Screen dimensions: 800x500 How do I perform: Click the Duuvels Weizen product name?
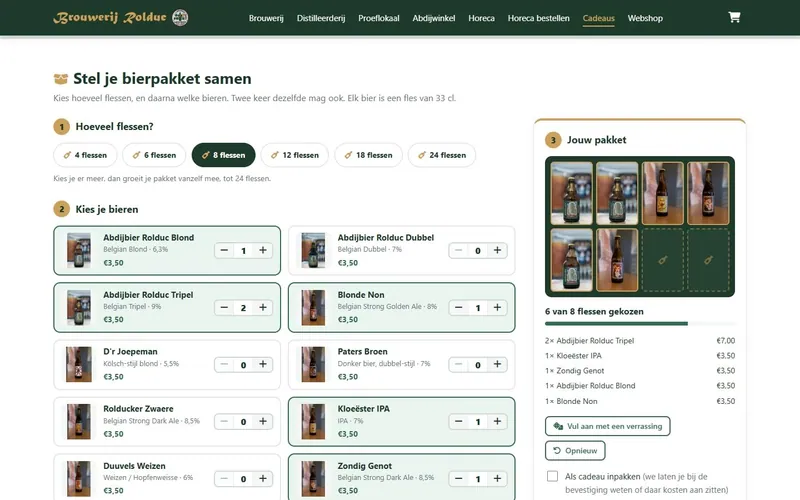[134, 466]
